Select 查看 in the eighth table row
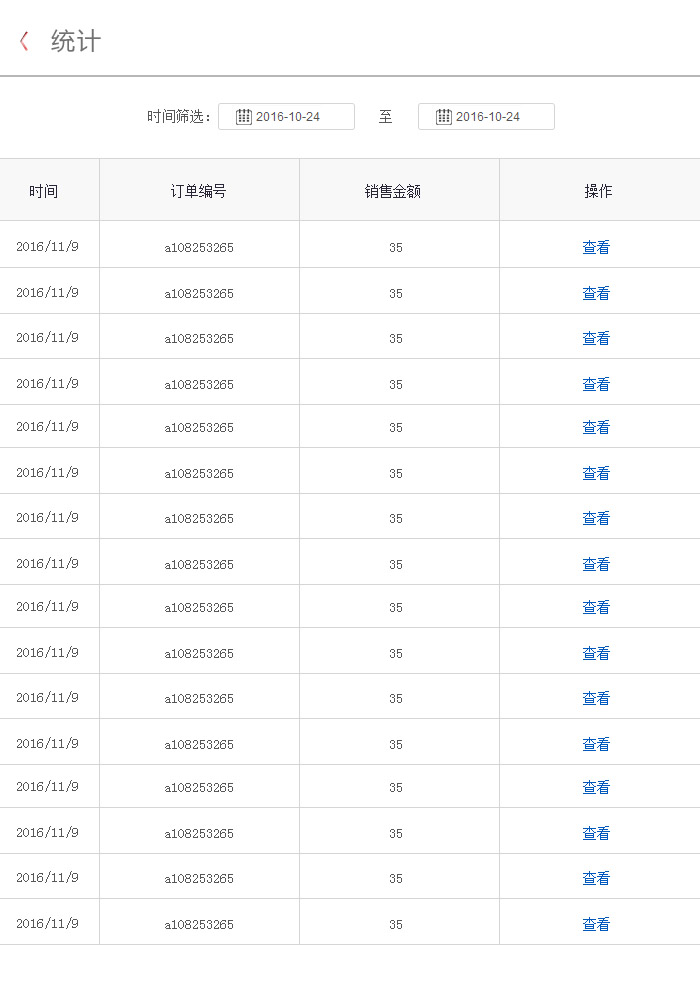Screen dimensions: 700x1000 (596, 565)
